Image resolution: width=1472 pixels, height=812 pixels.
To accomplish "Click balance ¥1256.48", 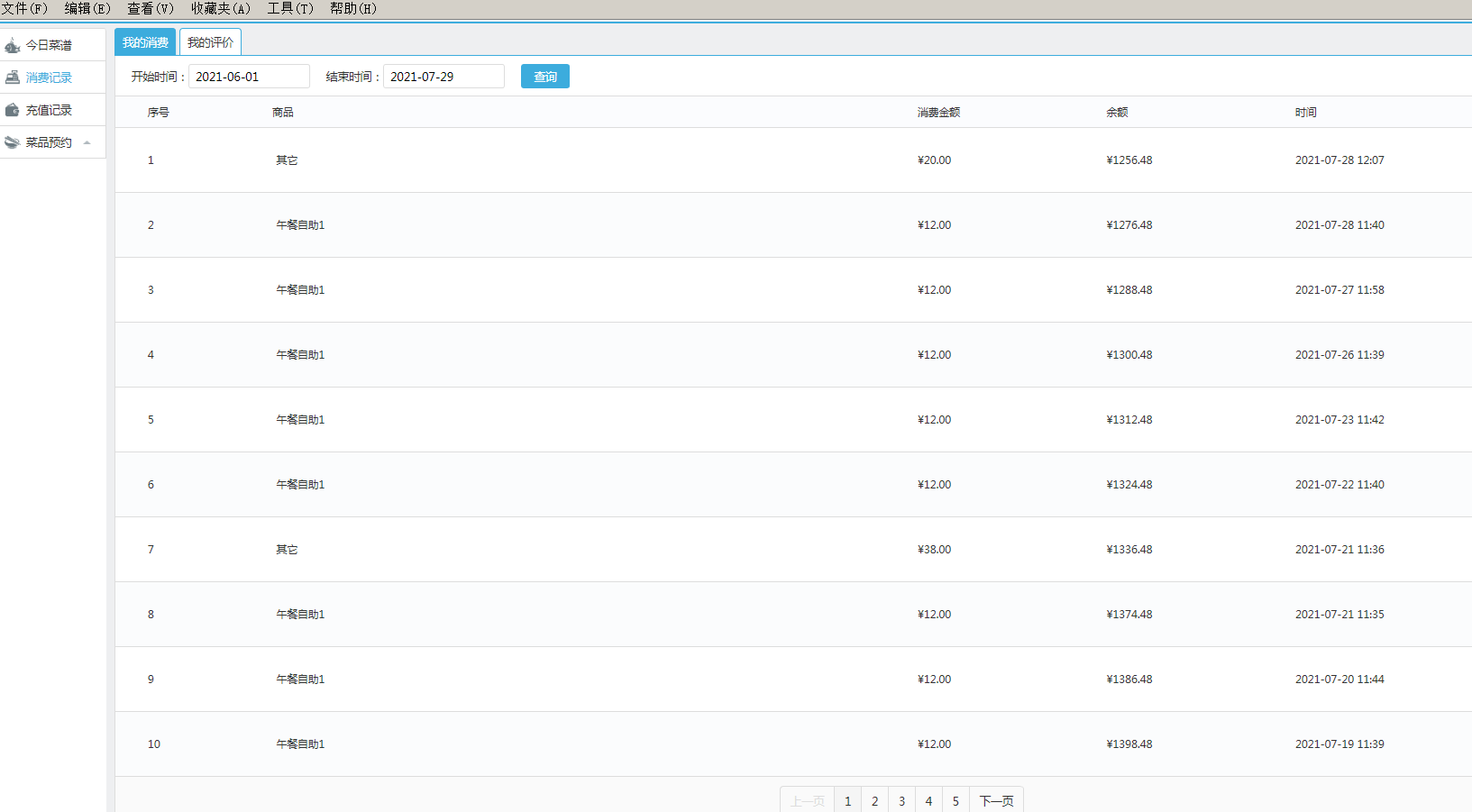I will (1129, 160).
